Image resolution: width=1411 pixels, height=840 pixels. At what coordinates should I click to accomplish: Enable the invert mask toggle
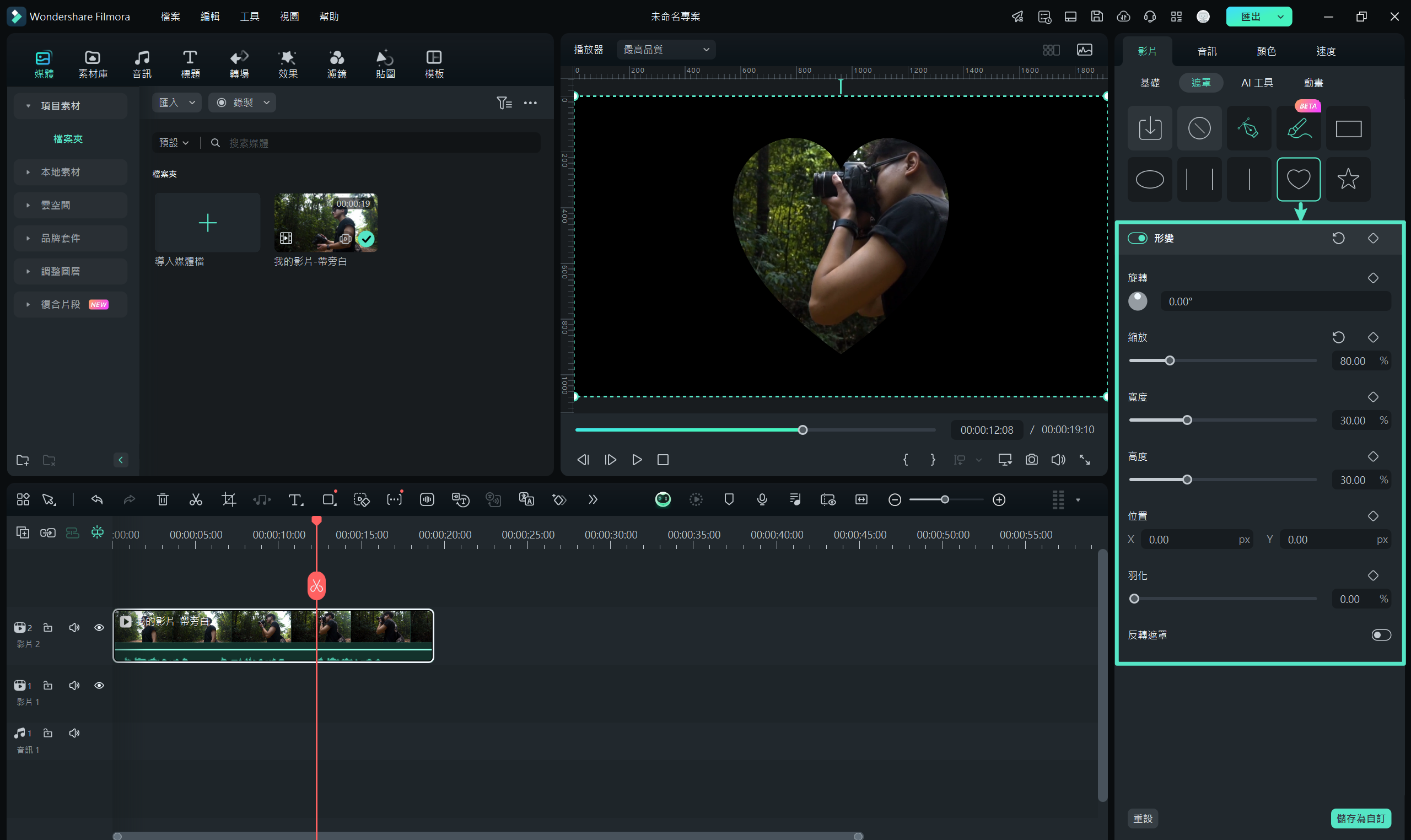[x=1381, y=635]
